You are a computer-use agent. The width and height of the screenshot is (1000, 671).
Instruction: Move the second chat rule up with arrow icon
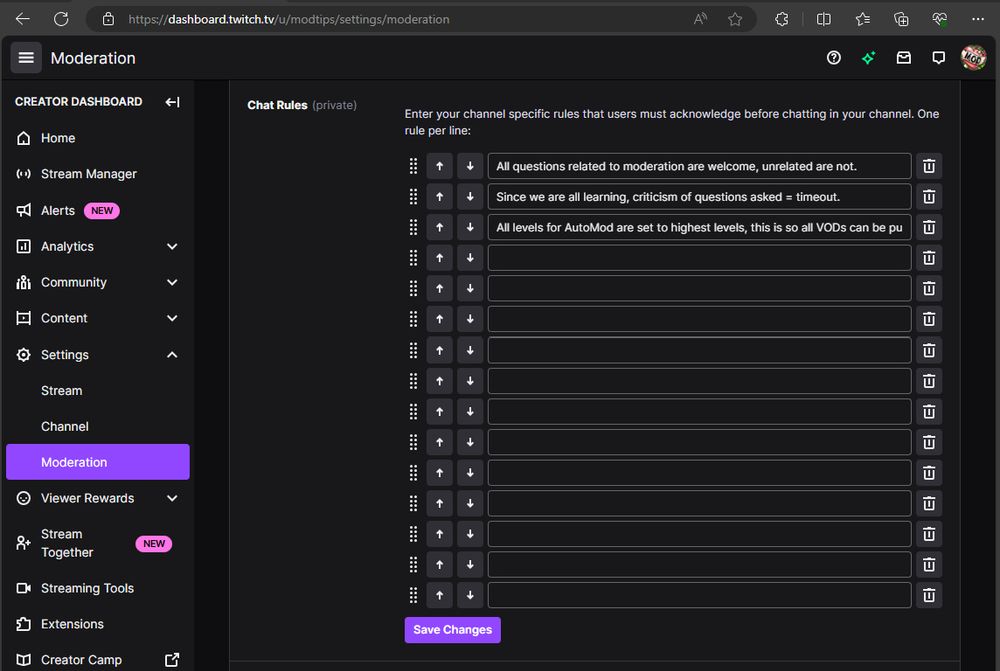tap(439, 196)
